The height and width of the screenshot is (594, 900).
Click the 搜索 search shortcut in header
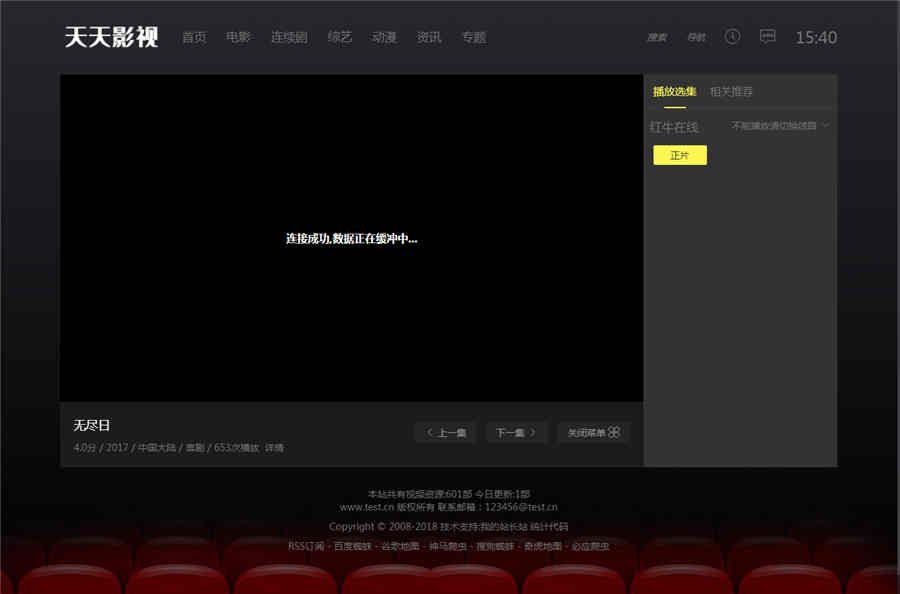656,38
